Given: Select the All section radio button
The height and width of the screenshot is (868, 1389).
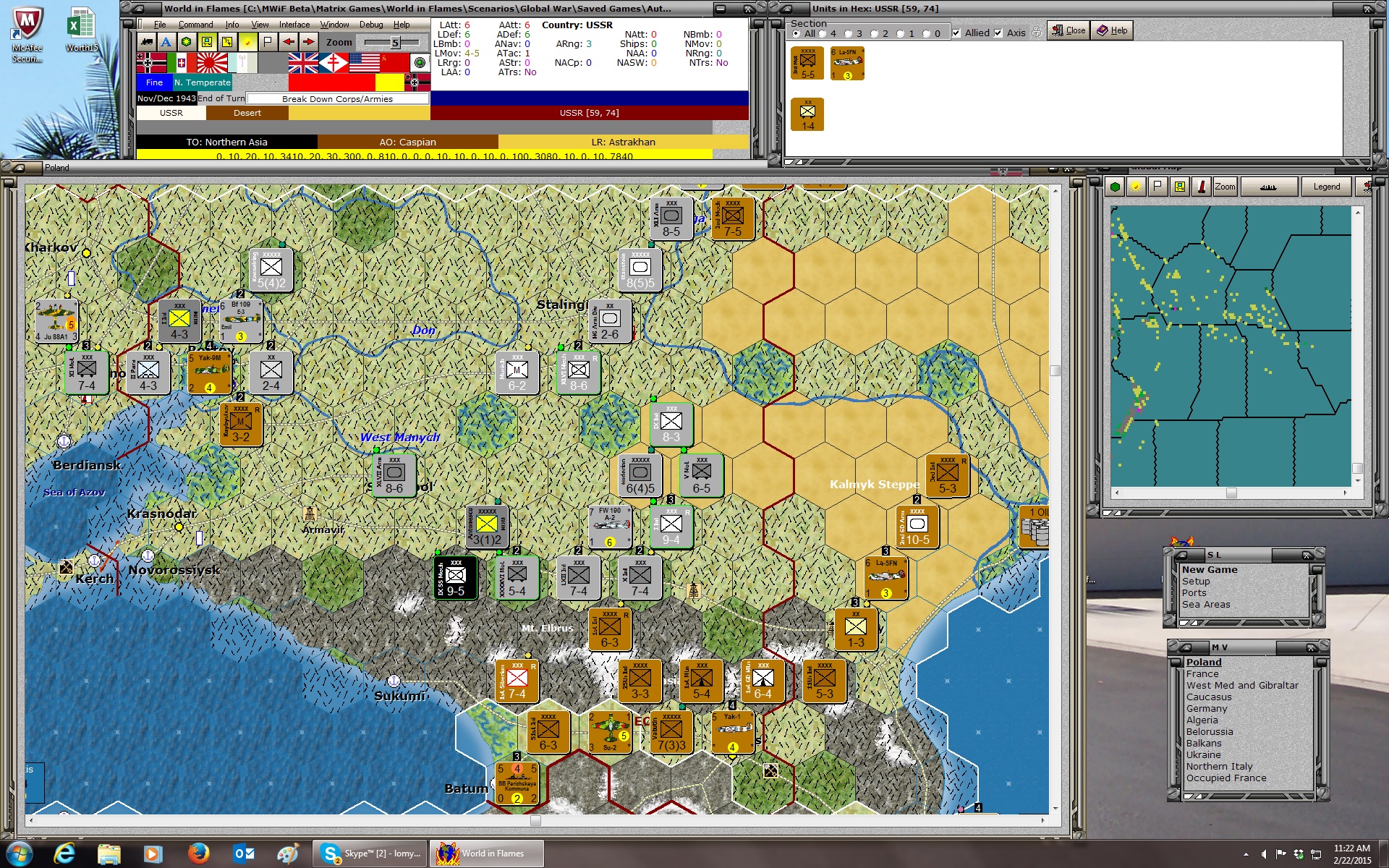Looking at the screenshot, I should point(796,33).
